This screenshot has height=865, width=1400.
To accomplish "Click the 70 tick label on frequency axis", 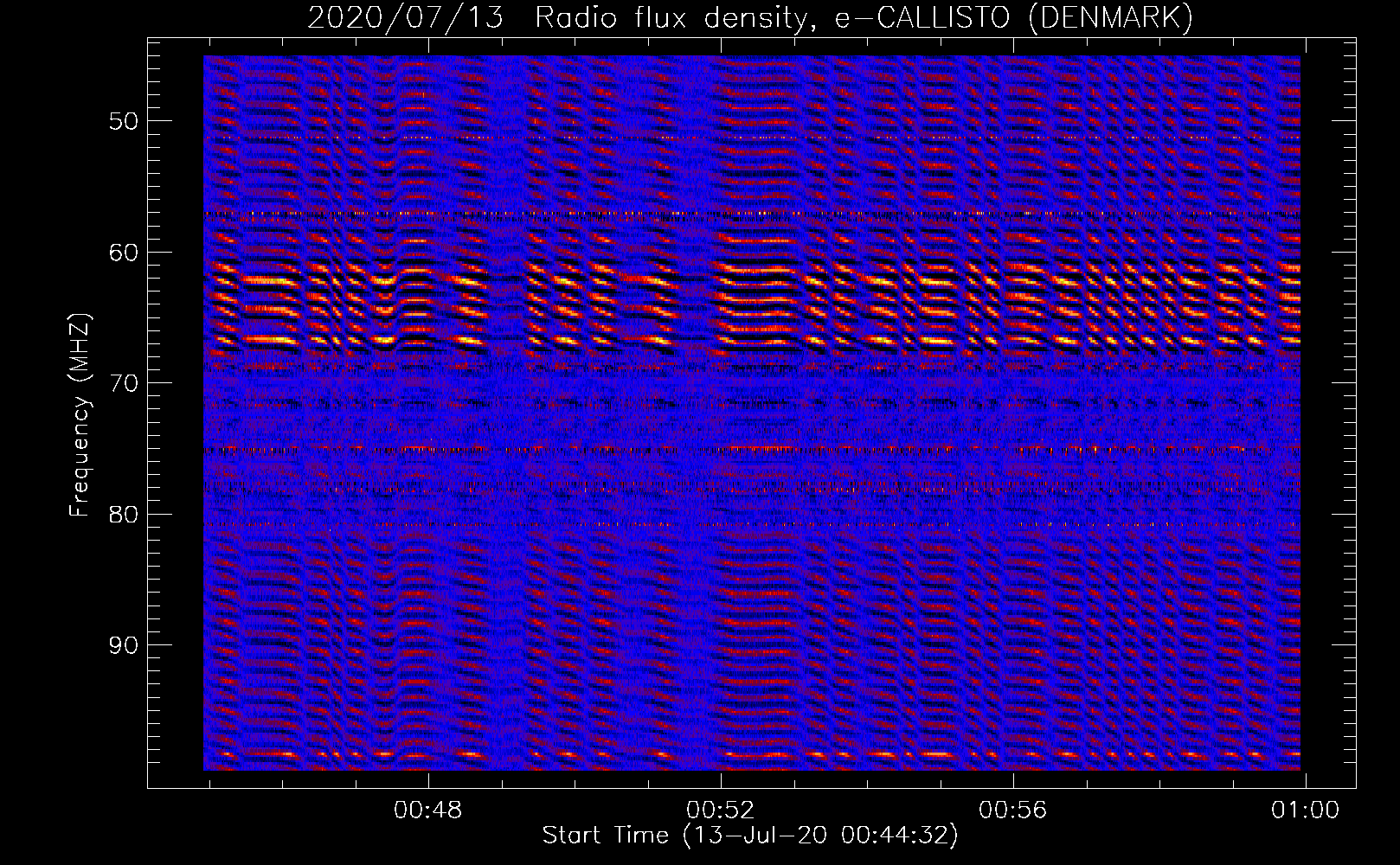I will (123, 383).
